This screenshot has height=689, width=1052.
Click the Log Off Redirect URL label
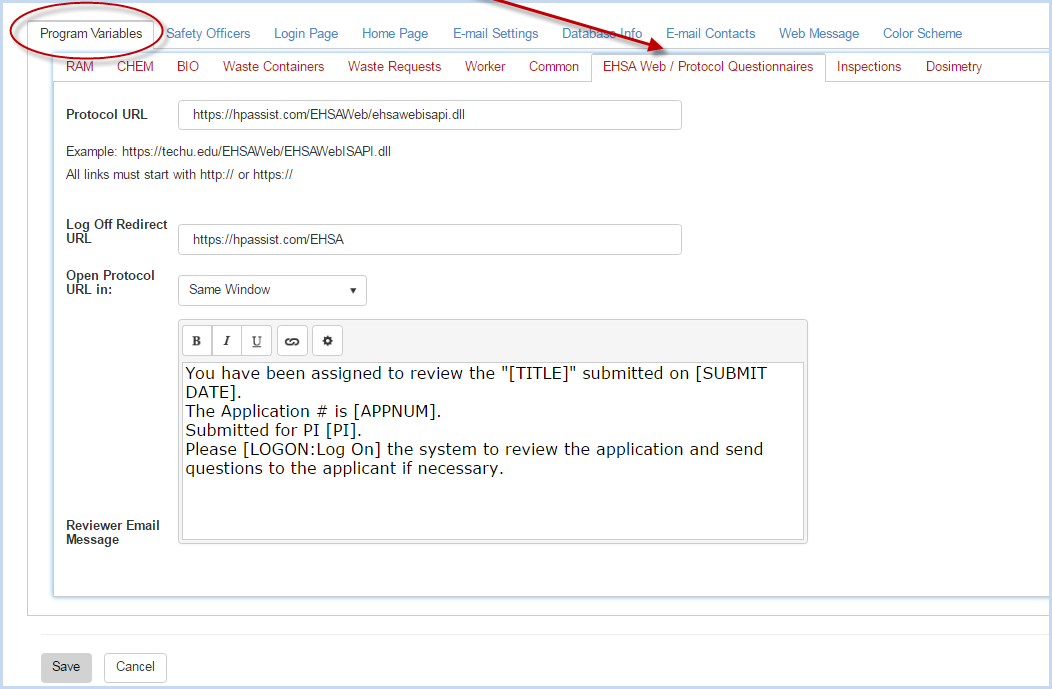117,231
